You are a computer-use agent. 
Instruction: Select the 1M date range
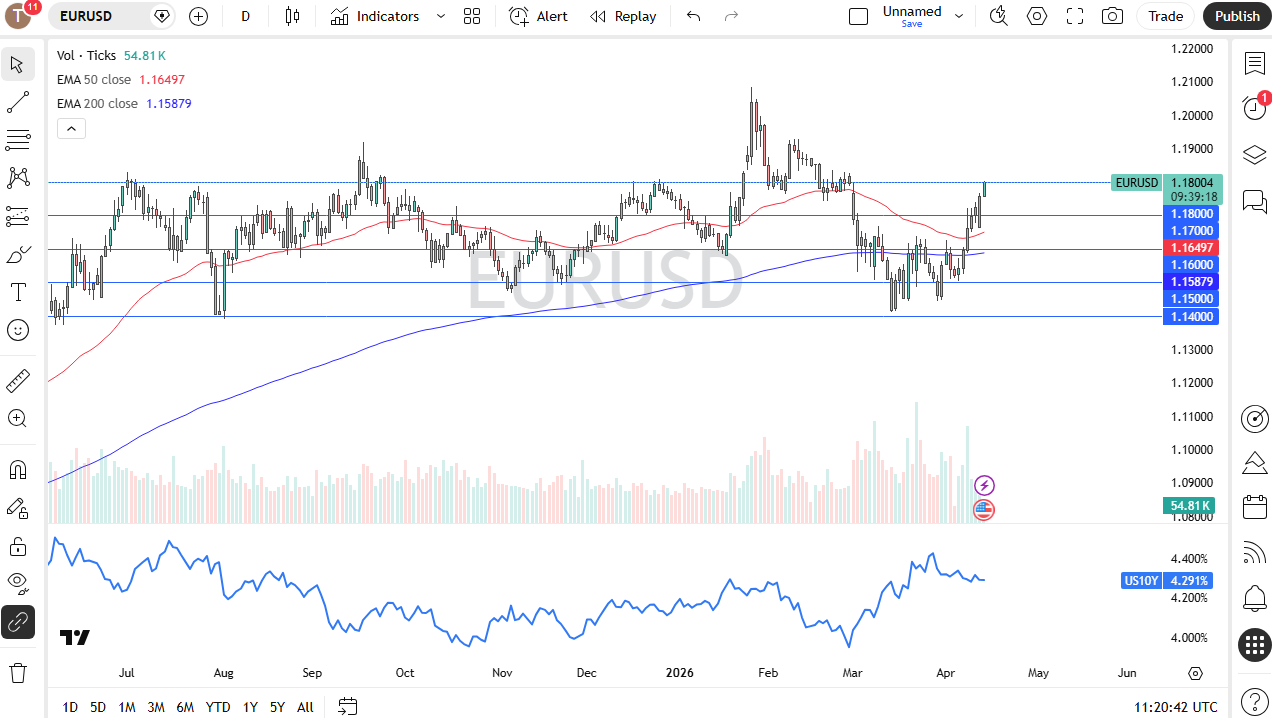click(126, 707)
